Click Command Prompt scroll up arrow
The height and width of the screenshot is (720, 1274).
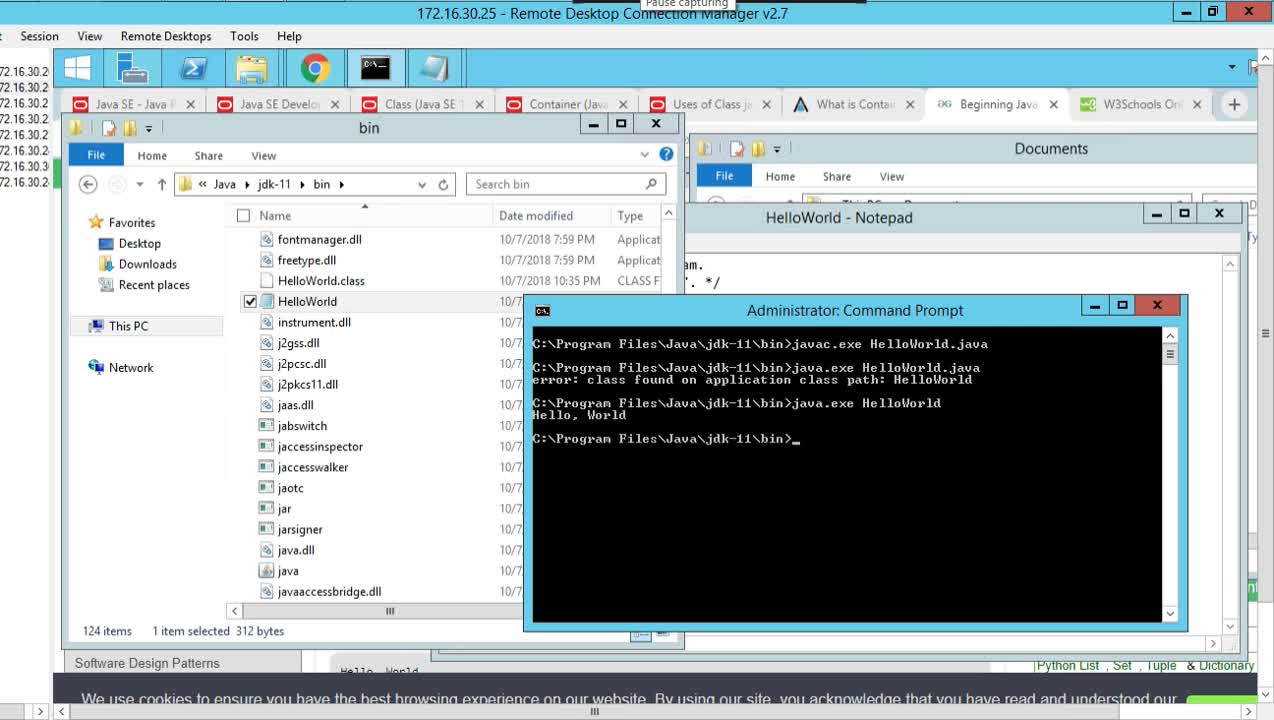pos(1170,336)
